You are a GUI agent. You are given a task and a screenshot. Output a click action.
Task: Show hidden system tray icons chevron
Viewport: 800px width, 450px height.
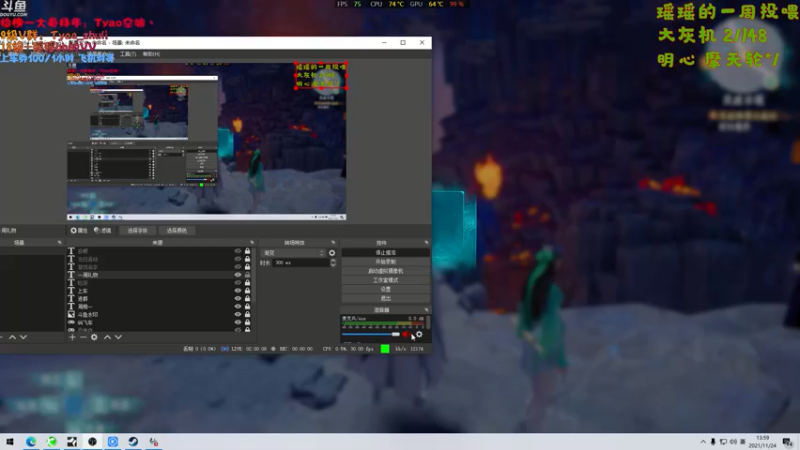pos(703,442)
